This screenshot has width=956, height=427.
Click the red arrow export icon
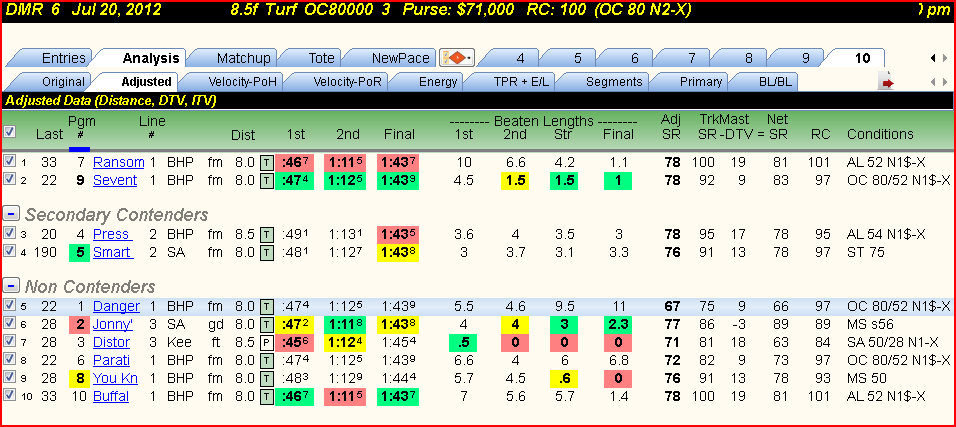pos(887,82)
